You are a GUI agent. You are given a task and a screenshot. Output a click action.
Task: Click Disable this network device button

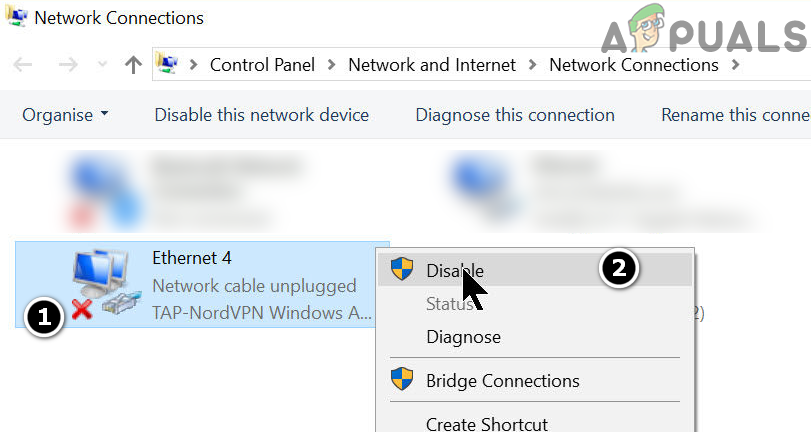coord(261,115)
